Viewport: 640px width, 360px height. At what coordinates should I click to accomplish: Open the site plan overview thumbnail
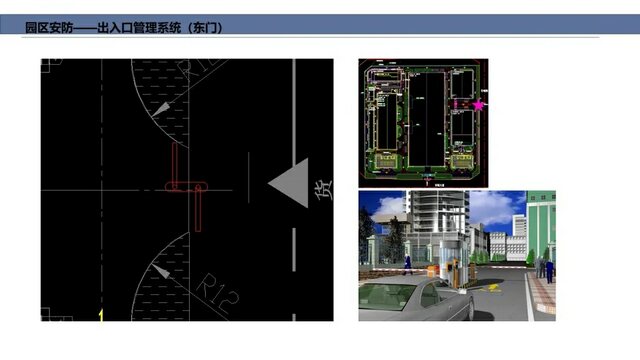pos(423,123)
